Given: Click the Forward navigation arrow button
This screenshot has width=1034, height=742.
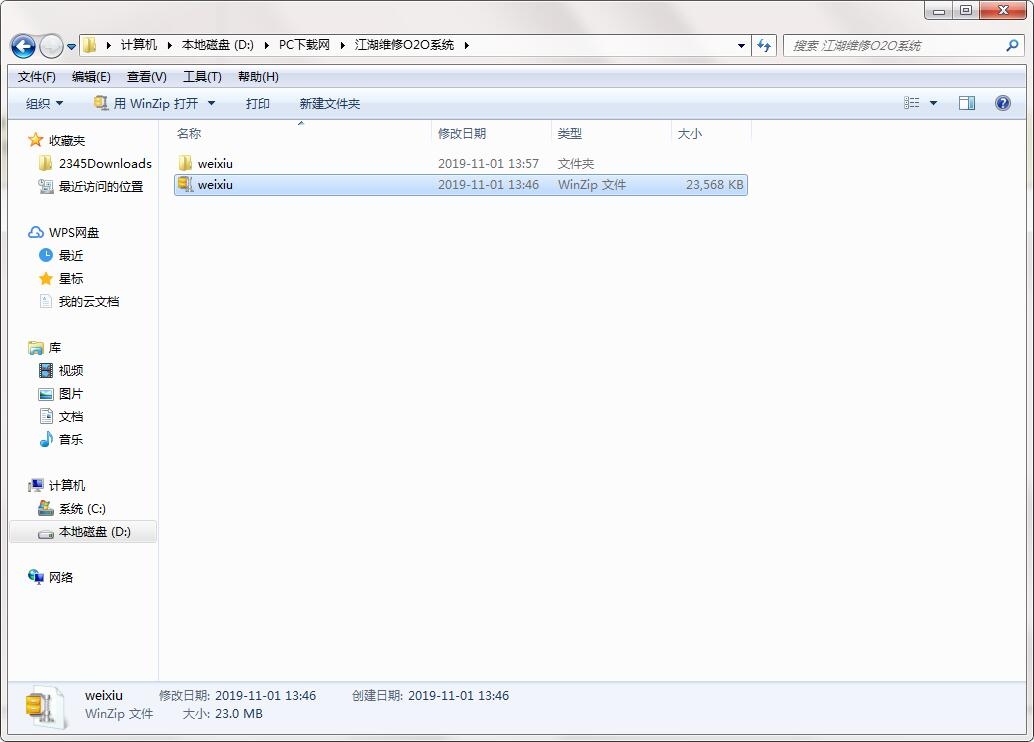Looking at the screenshot, I should coord(51,46).
